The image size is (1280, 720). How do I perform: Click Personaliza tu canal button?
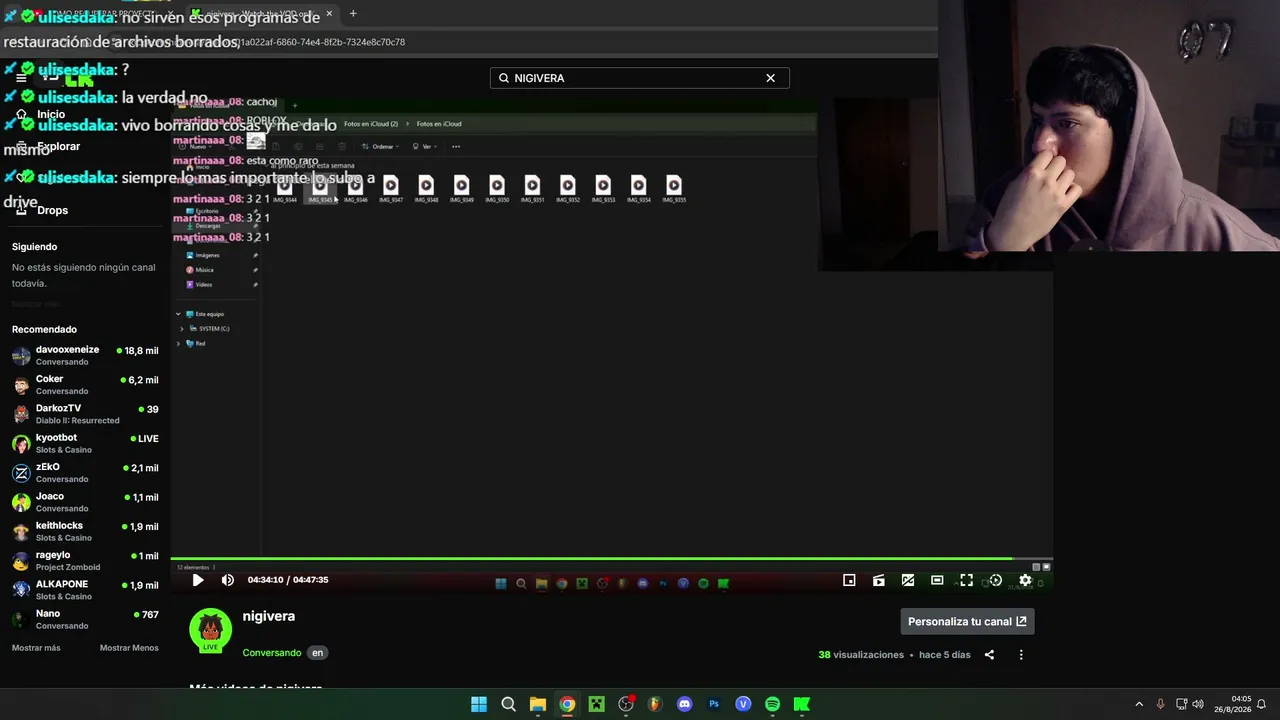tap(967, 621)
